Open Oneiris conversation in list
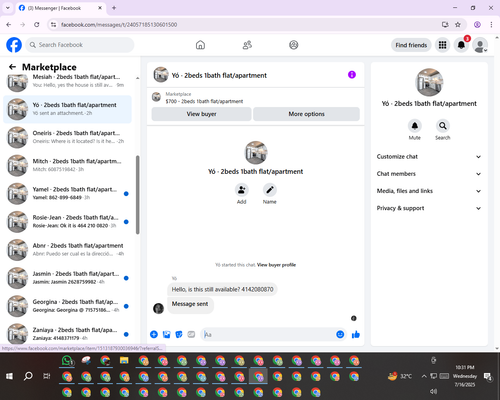This screenshot has height=400, width=500. (x=67, y=137)
